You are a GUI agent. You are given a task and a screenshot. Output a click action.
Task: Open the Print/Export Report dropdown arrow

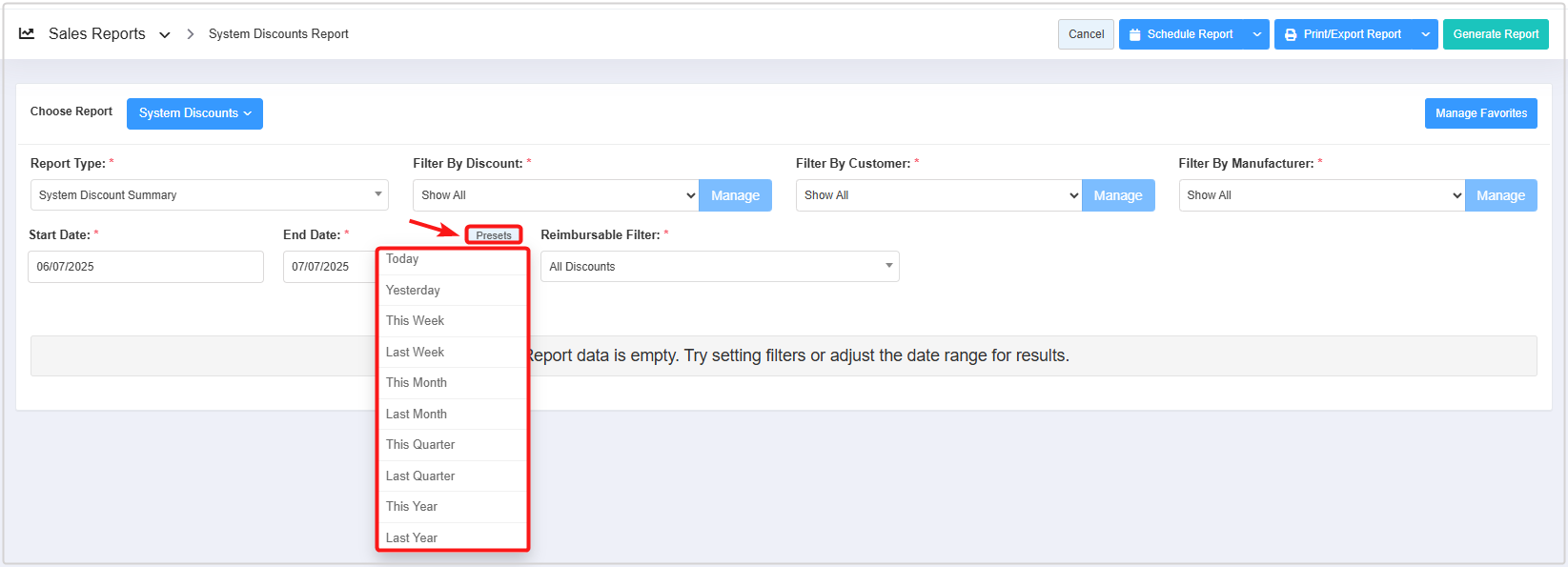pos(1425,34)
